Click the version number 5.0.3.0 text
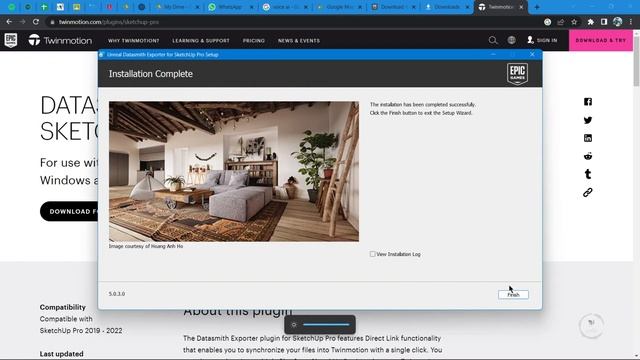640x360 pixels. pos(117,294)
